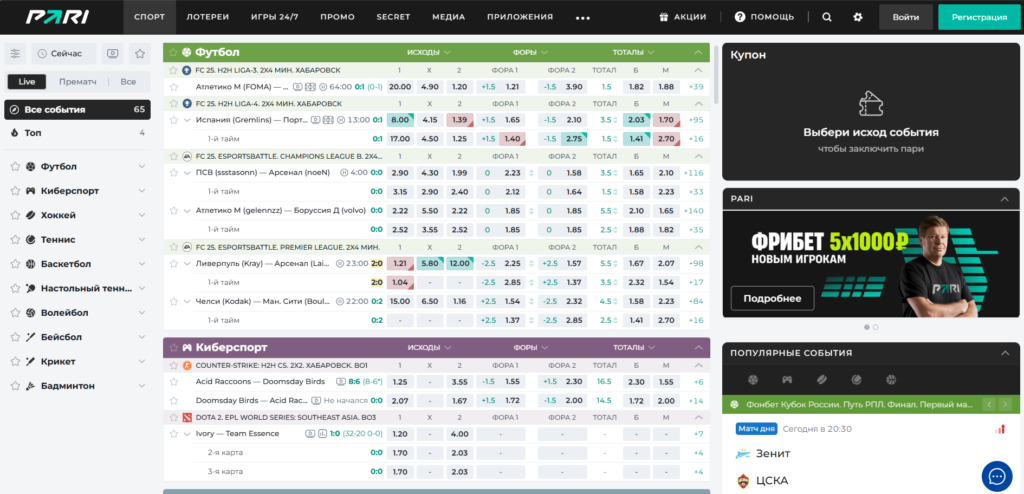Click Подробнее on the freebet banner
Viewport: 1024px width, 494px height.
[x=773, y=298]
